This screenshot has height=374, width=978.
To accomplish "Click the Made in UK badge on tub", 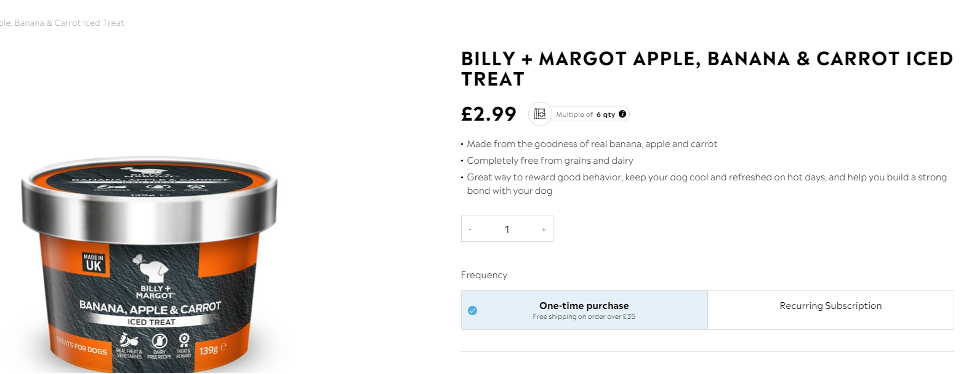I will 94,263.
